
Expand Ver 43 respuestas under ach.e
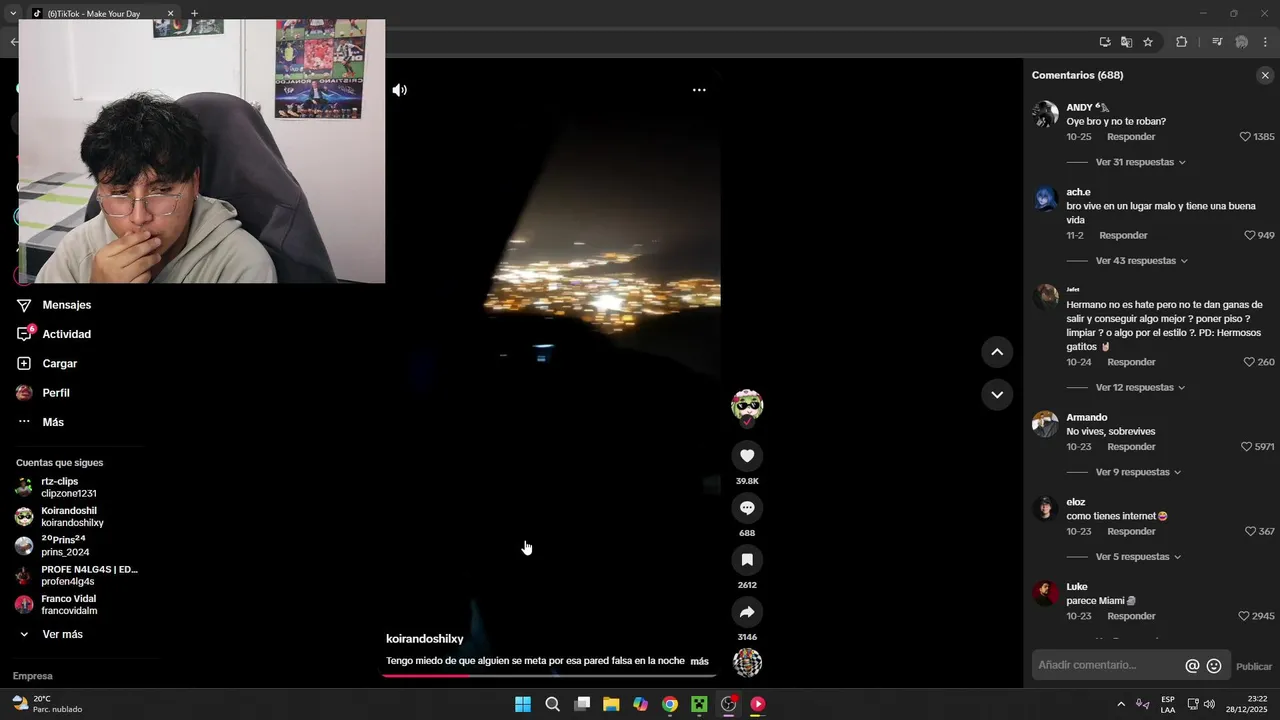(x=1141, y=261)
